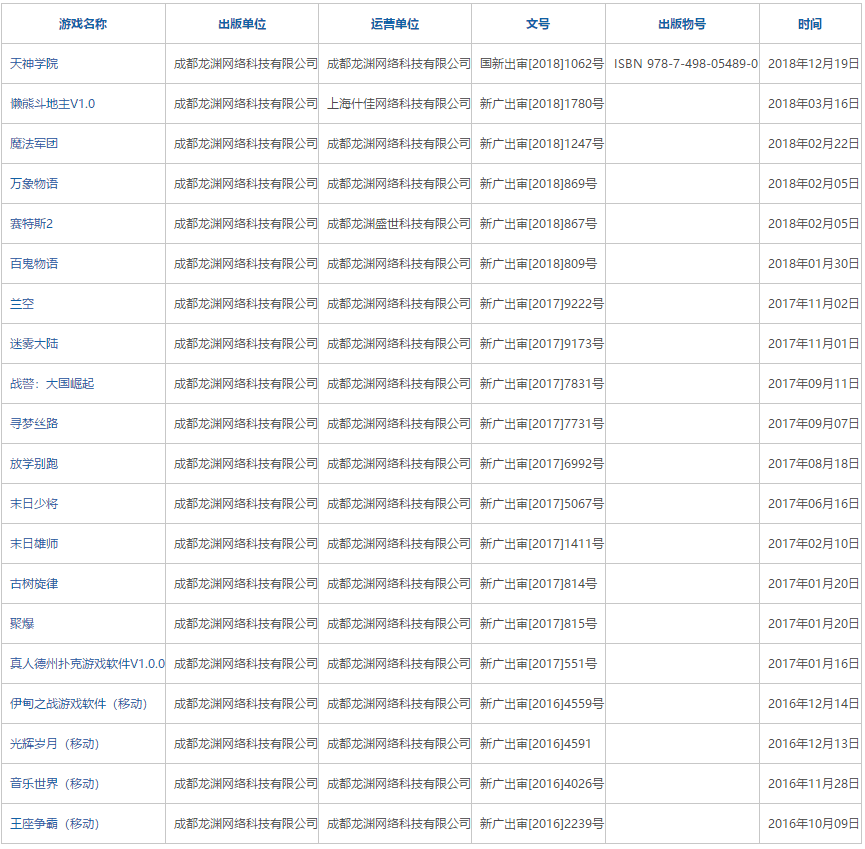Select 新广出审[2018]869号 cell
865x849 pixels.
pyautogui.click(x=538, y=184)
